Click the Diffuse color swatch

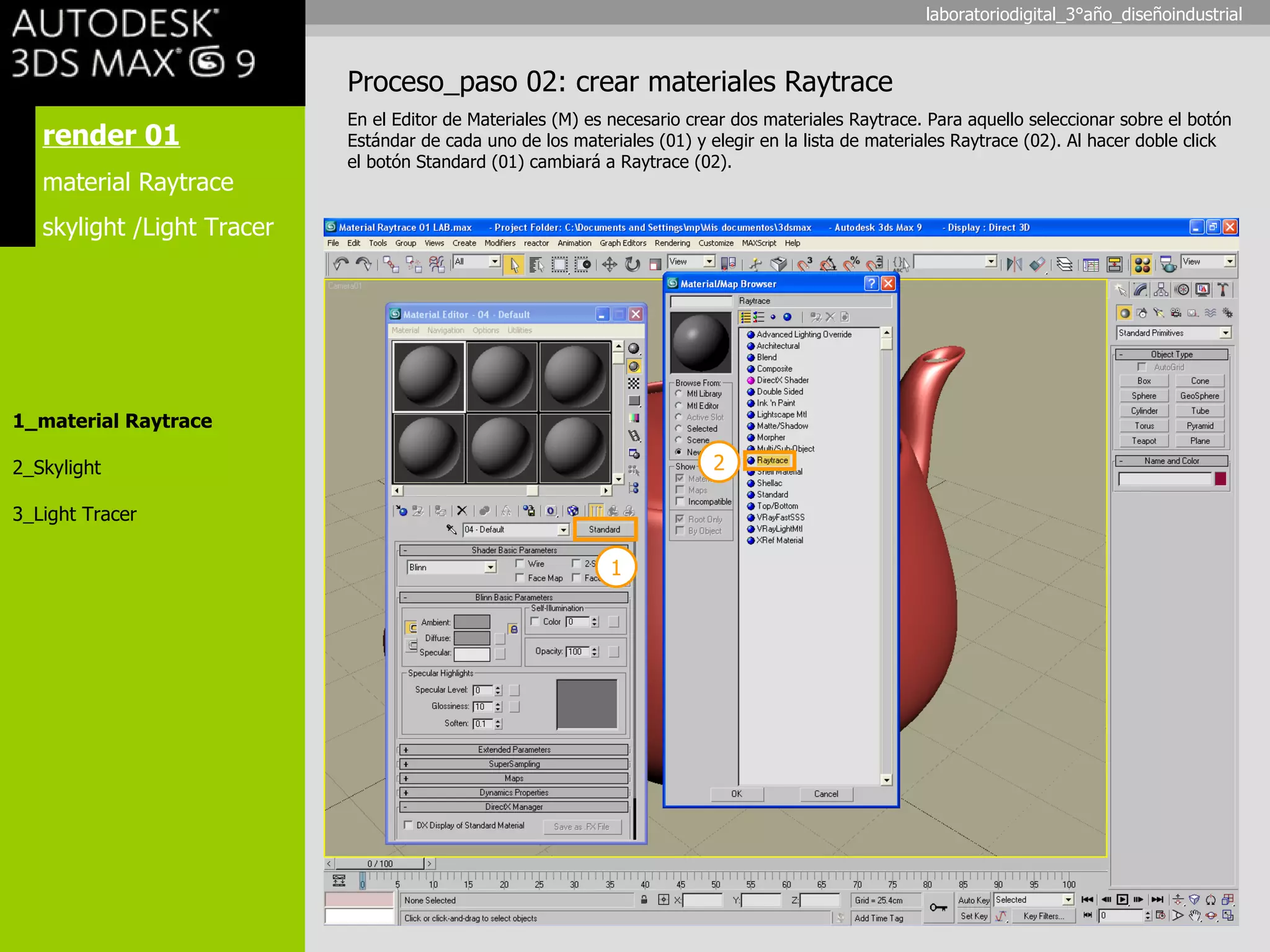[472, 638]
